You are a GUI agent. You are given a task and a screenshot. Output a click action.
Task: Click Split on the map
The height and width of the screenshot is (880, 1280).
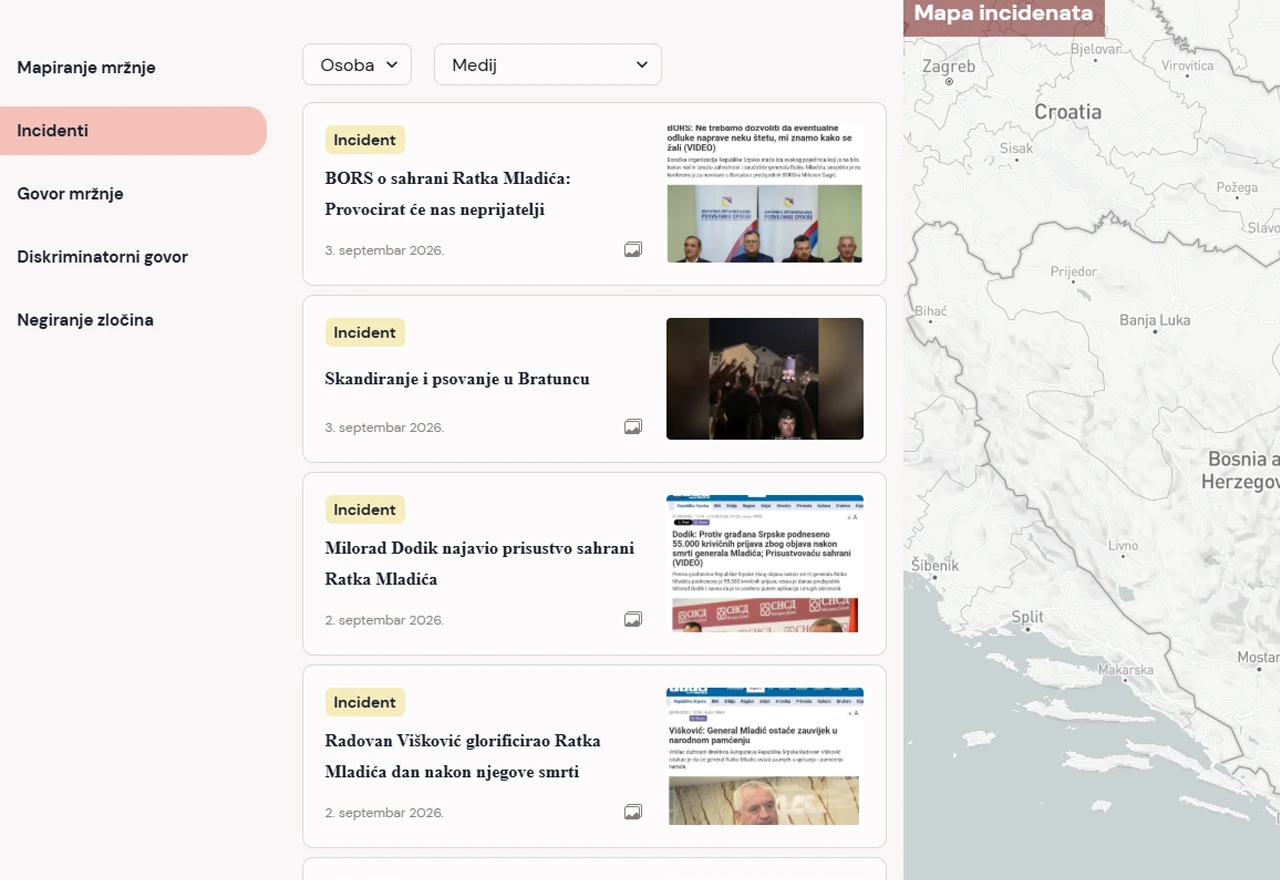tap(1027, 617)
